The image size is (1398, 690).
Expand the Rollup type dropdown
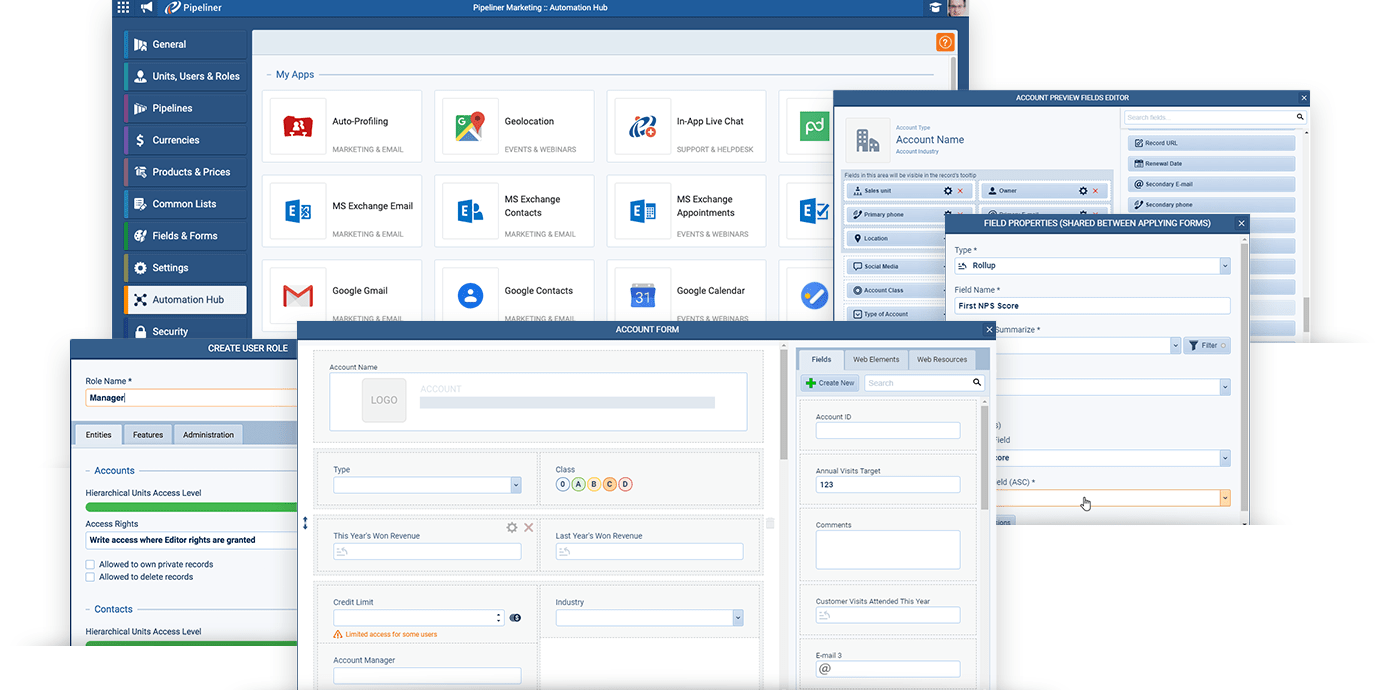(1225, 266)
